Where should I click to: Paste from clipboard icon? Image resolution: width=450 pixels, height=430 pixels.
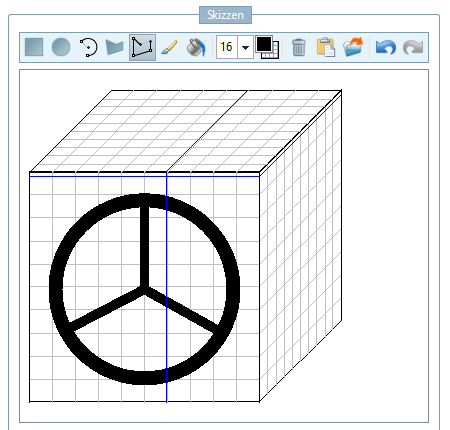326,47
